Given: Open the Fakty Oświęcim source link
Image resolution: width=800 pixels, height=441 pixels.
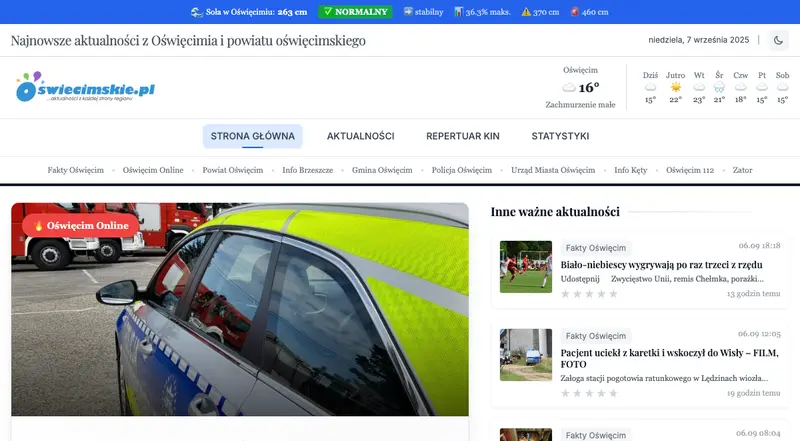Looking at the screenshot, I should [x=76, y=170].
